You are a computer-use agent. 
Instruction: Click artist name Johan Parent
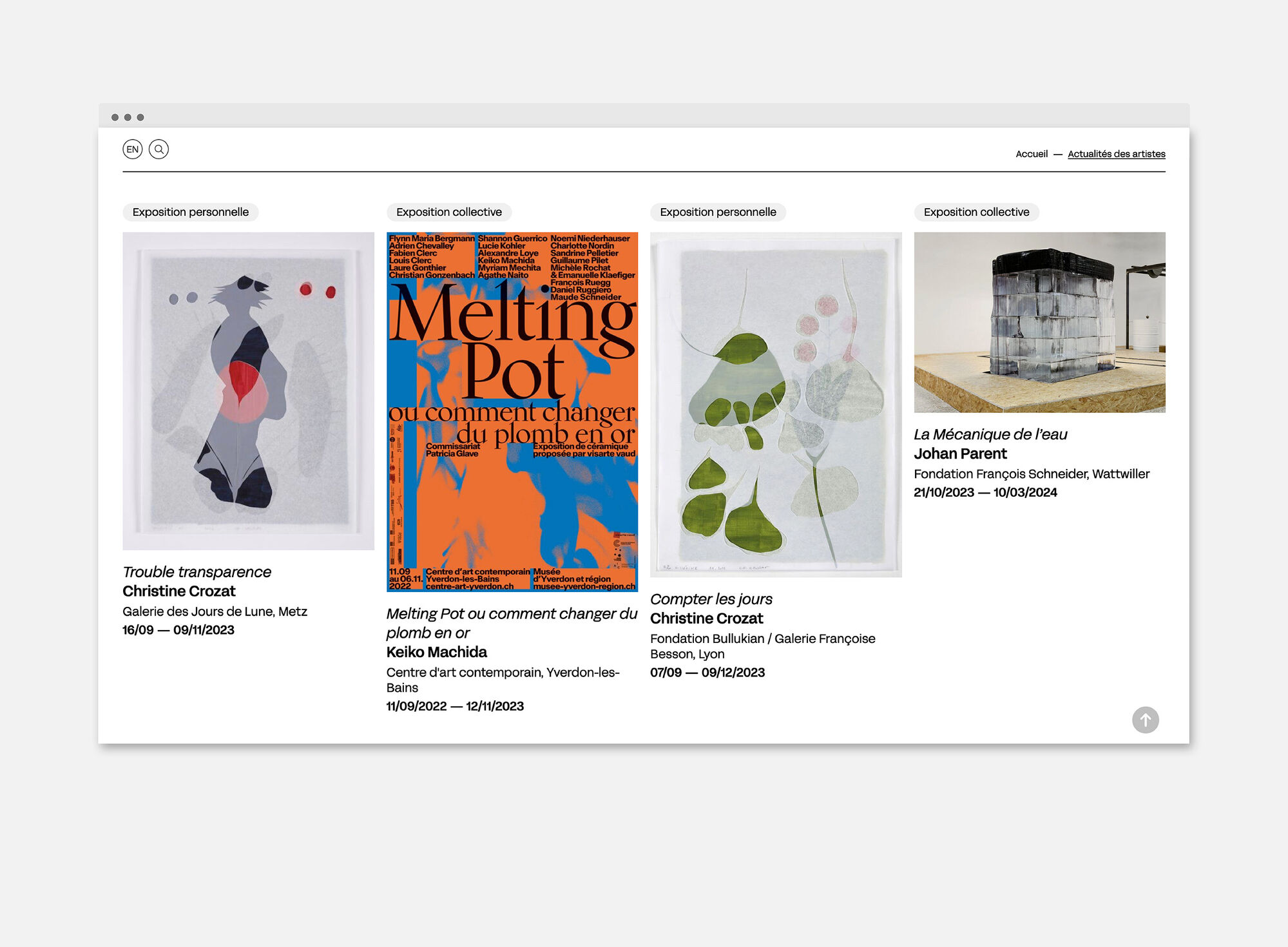click(x=959, y=454)
